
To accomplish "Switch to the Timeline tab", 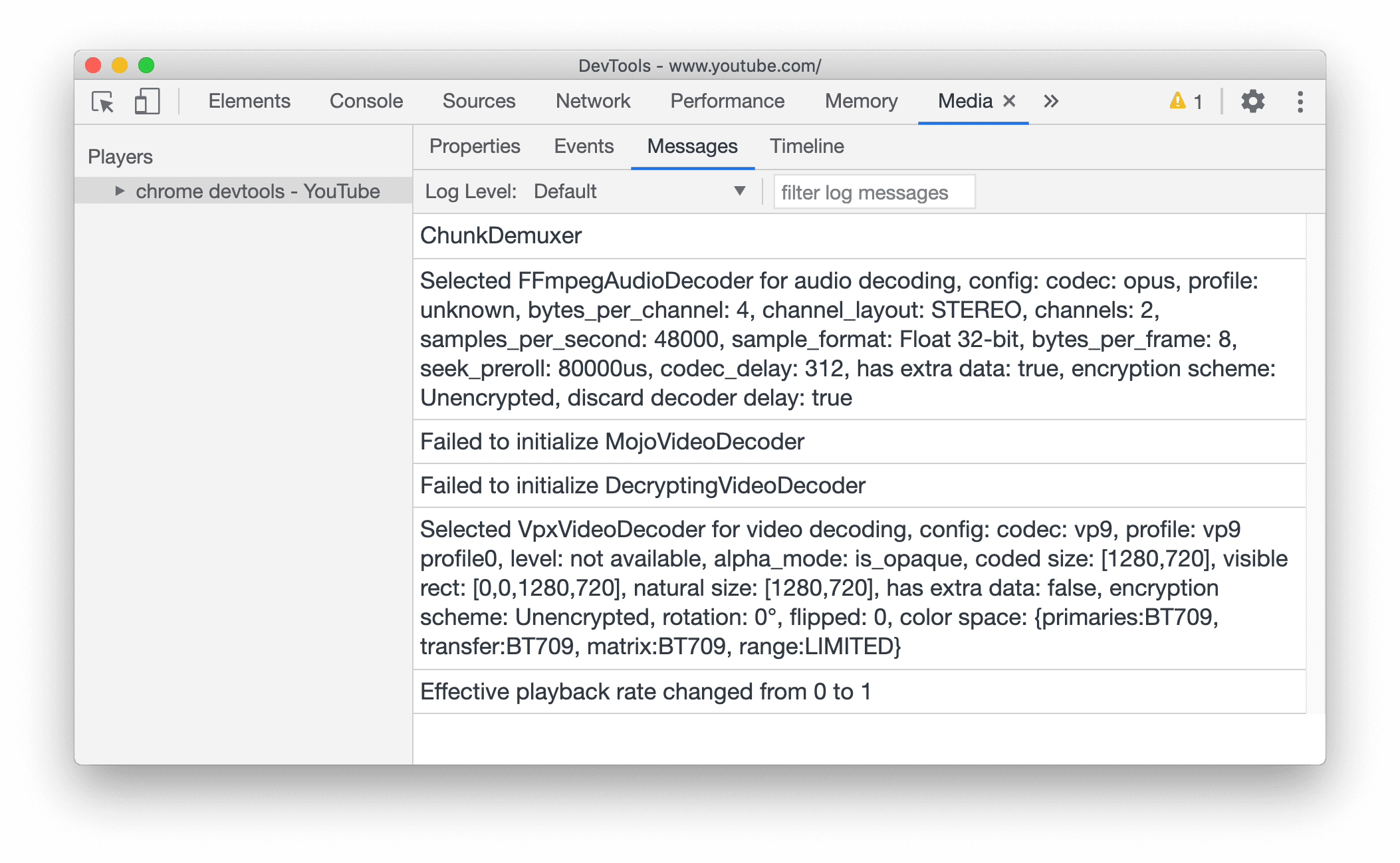I will click(808, 146).
